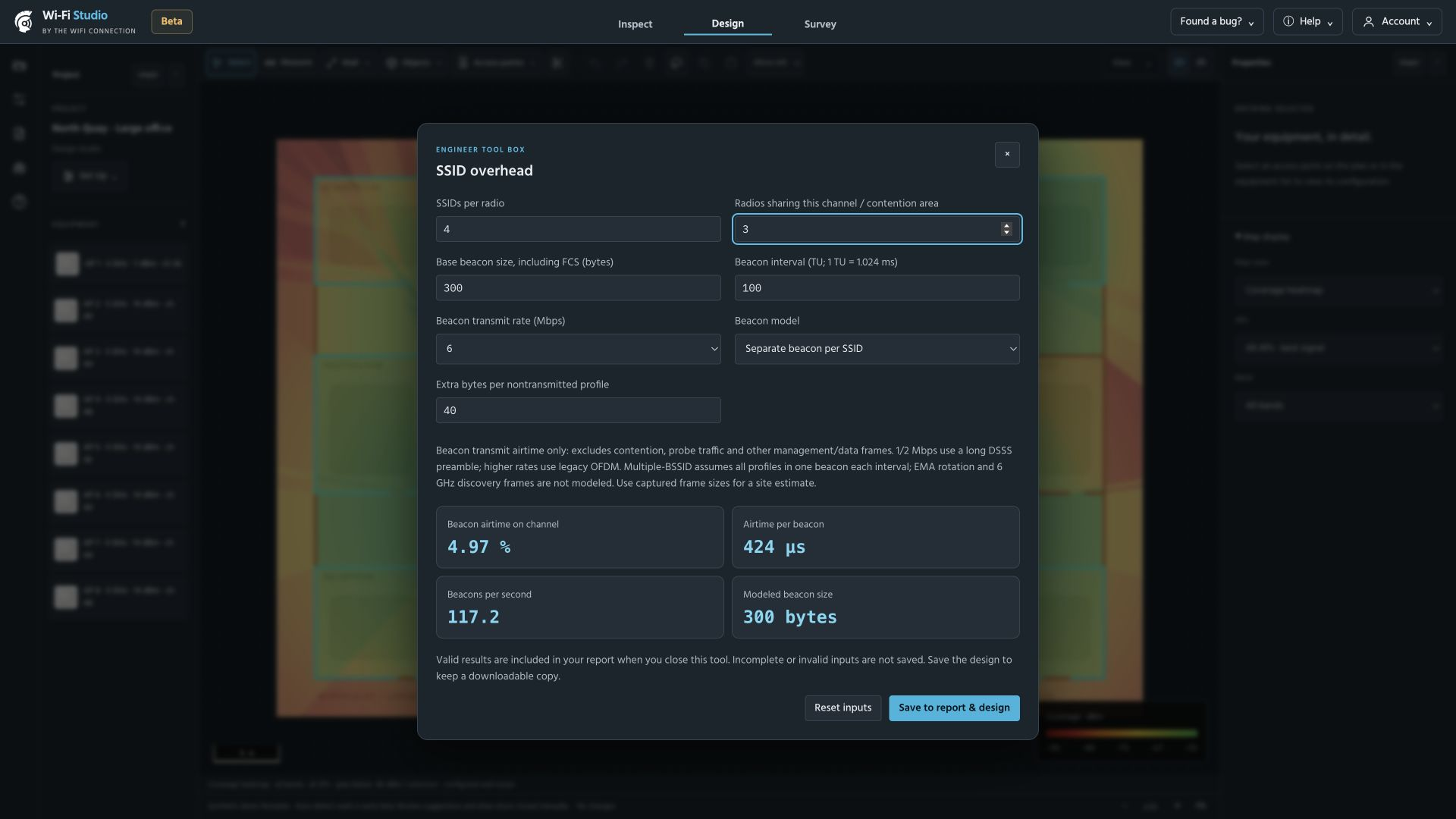Click the Beta badge
The height and width of the screenshot is (819, 1456).
171,22
